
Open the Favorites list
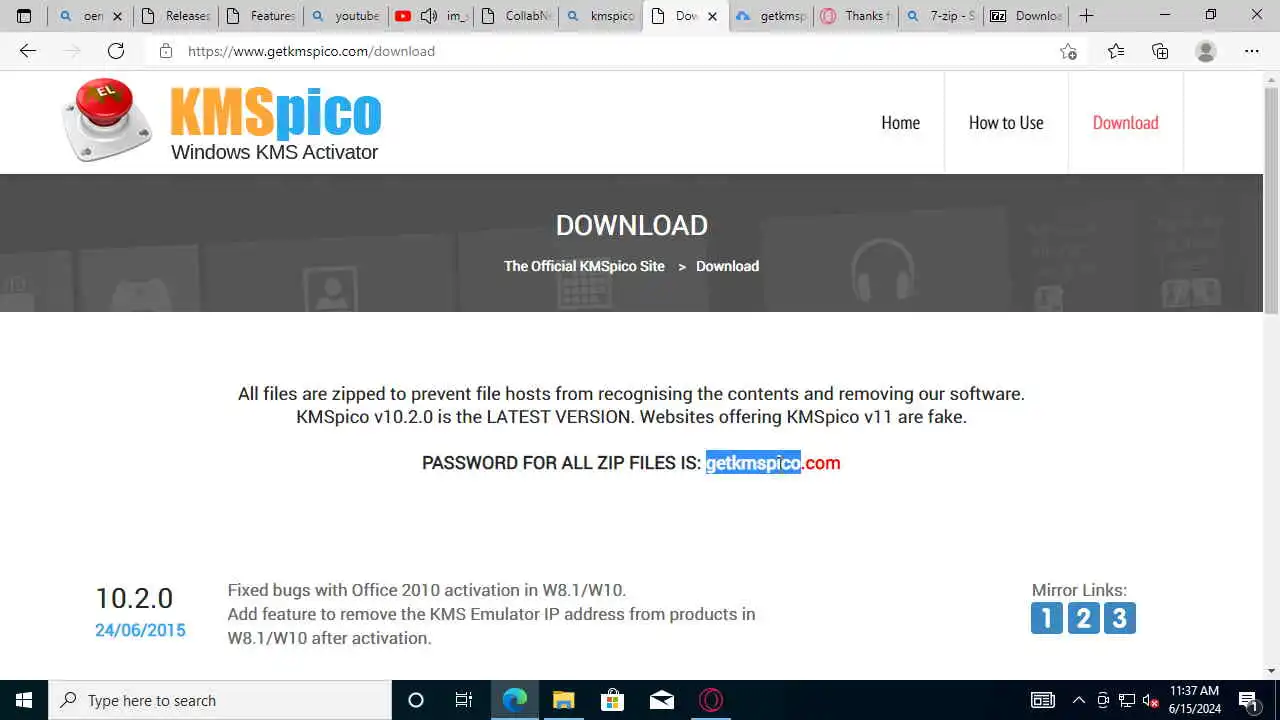tap(1116, 51)
